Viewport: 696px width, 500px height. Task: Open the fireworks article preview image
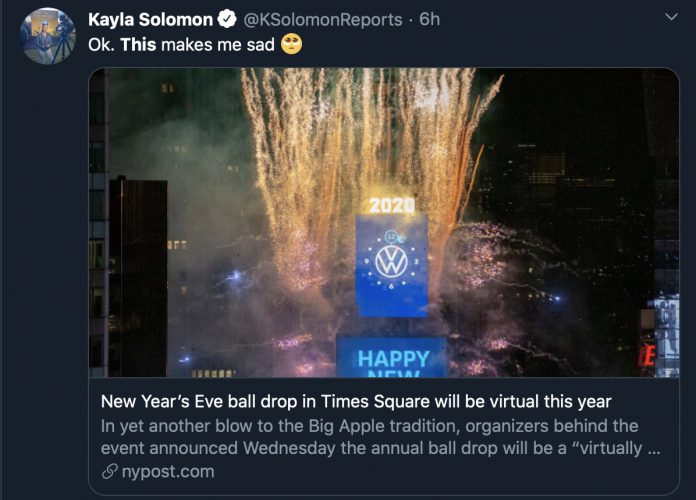coord(384,222)
